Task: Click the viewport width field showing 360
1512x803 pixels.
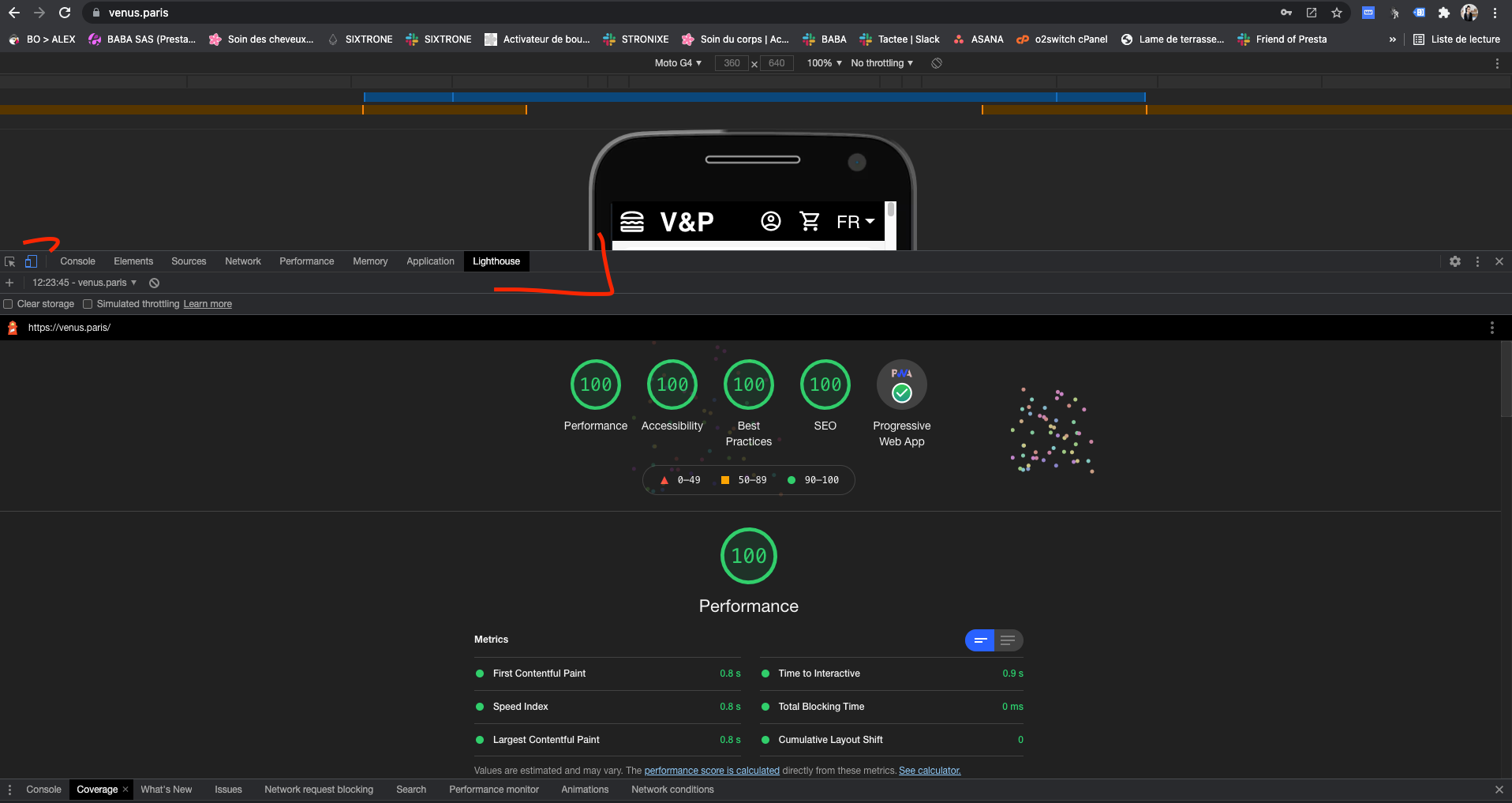Action: [732, 63]
